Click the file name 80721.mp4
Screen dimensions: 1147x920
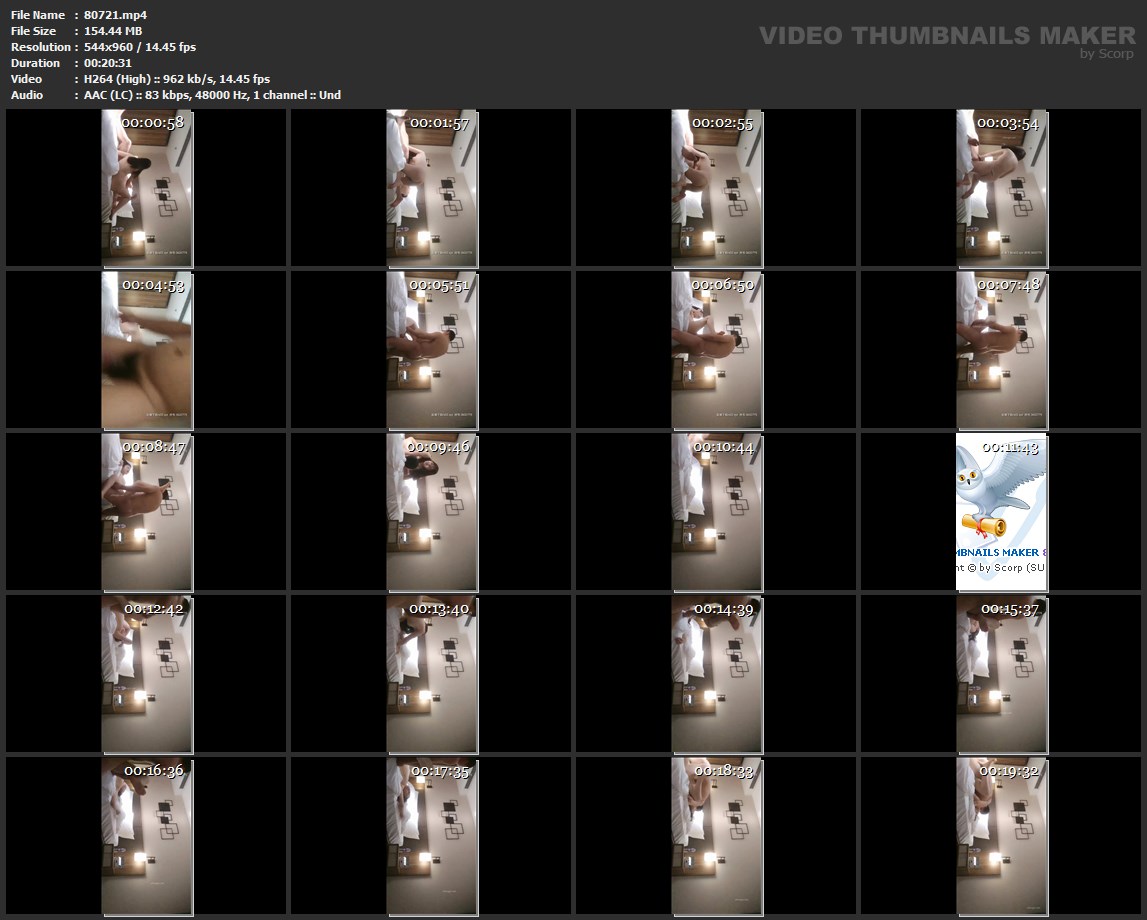(x=116, y=15)
